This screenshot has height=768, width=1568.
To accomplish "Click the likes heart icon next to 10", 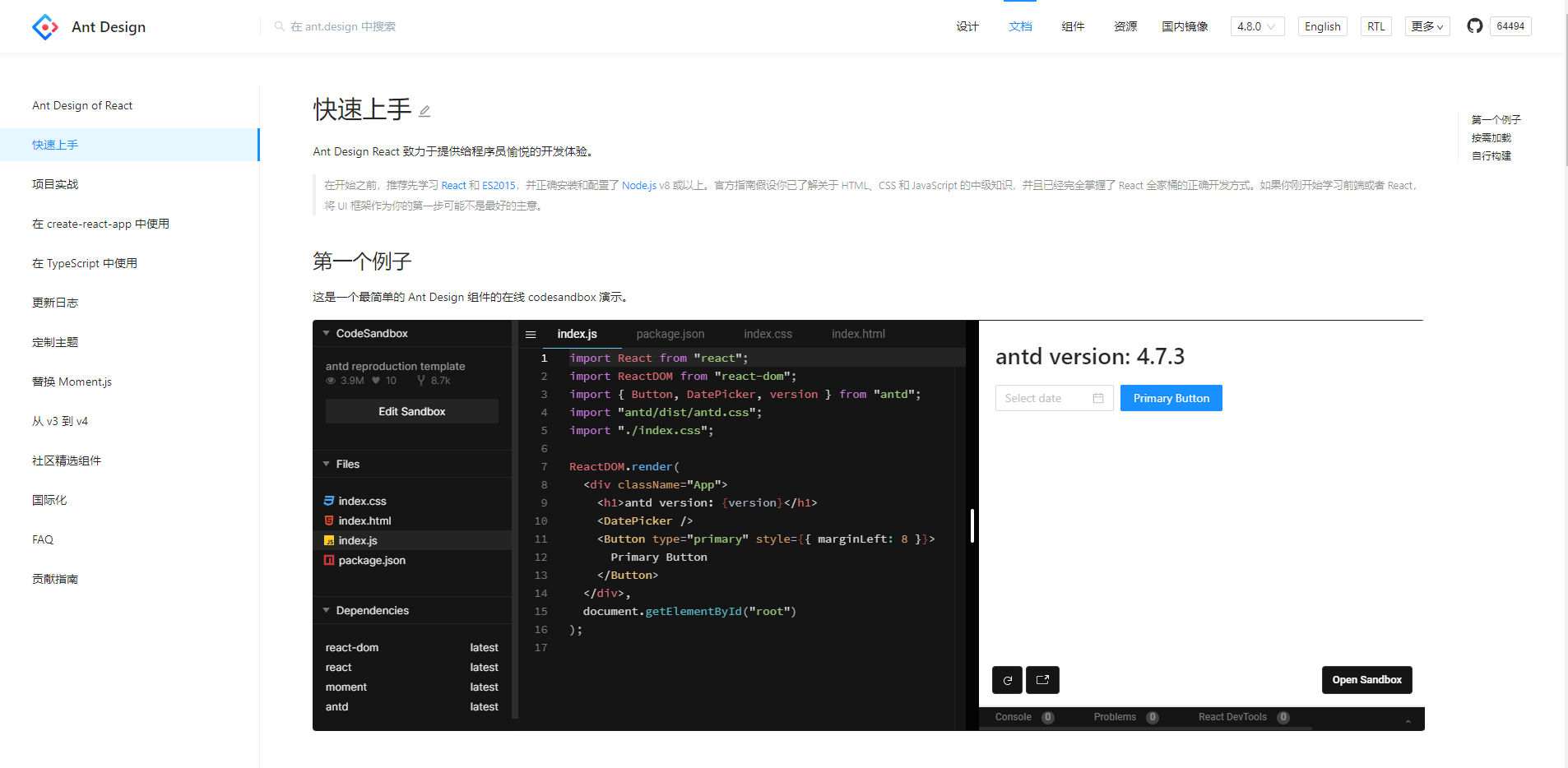I will pyautogui.click(x=376, y=381).
